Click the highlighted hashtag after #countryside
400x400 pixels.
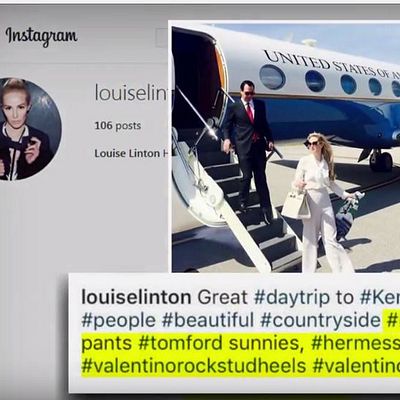pyautogui.click(x=393, y=320)
